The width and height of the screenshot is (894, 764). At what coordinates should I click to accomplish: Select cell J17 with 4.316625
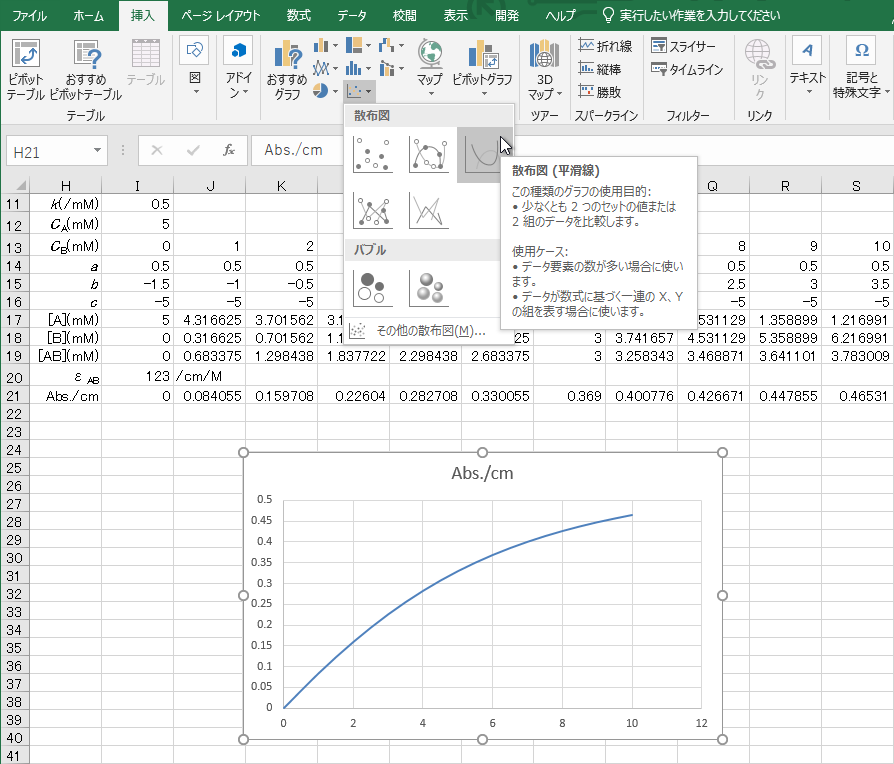click(x=209, y=320)
